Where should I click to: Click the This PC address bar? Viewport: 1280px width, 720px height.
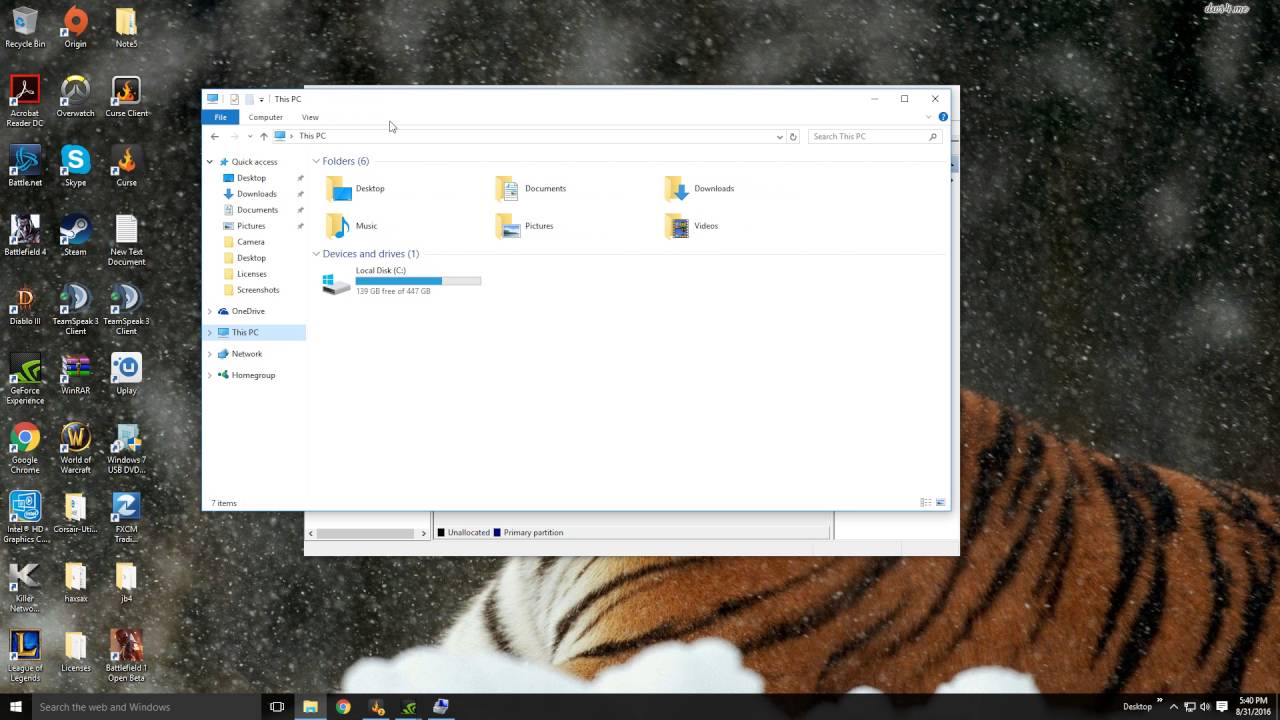pyautogui.click(x=528, y=136)
